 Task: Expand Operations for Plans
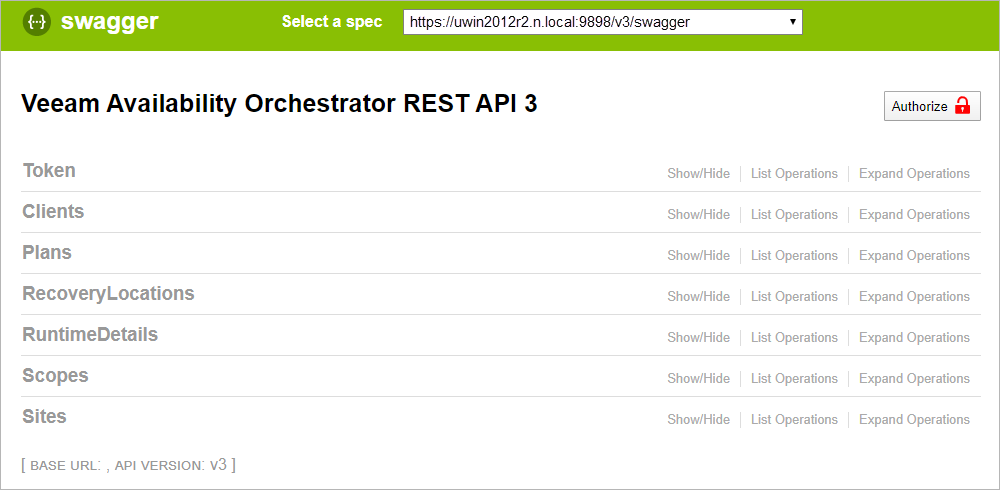click(x=915, y=256)
